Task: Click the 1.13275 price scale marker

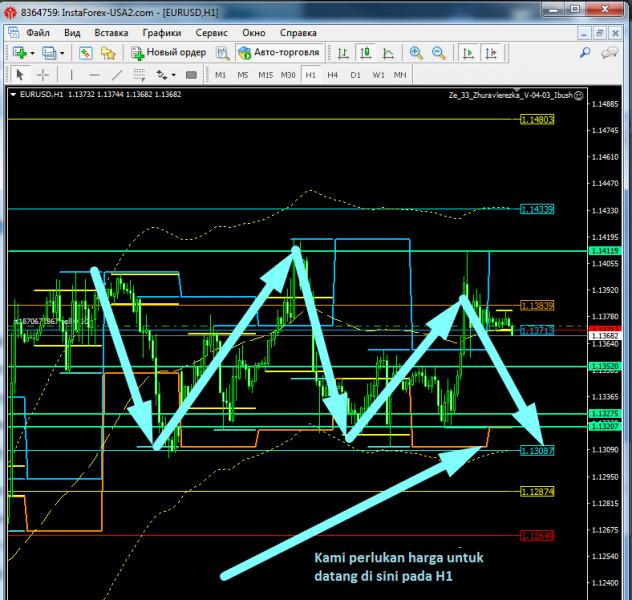Action: (606, 414)
